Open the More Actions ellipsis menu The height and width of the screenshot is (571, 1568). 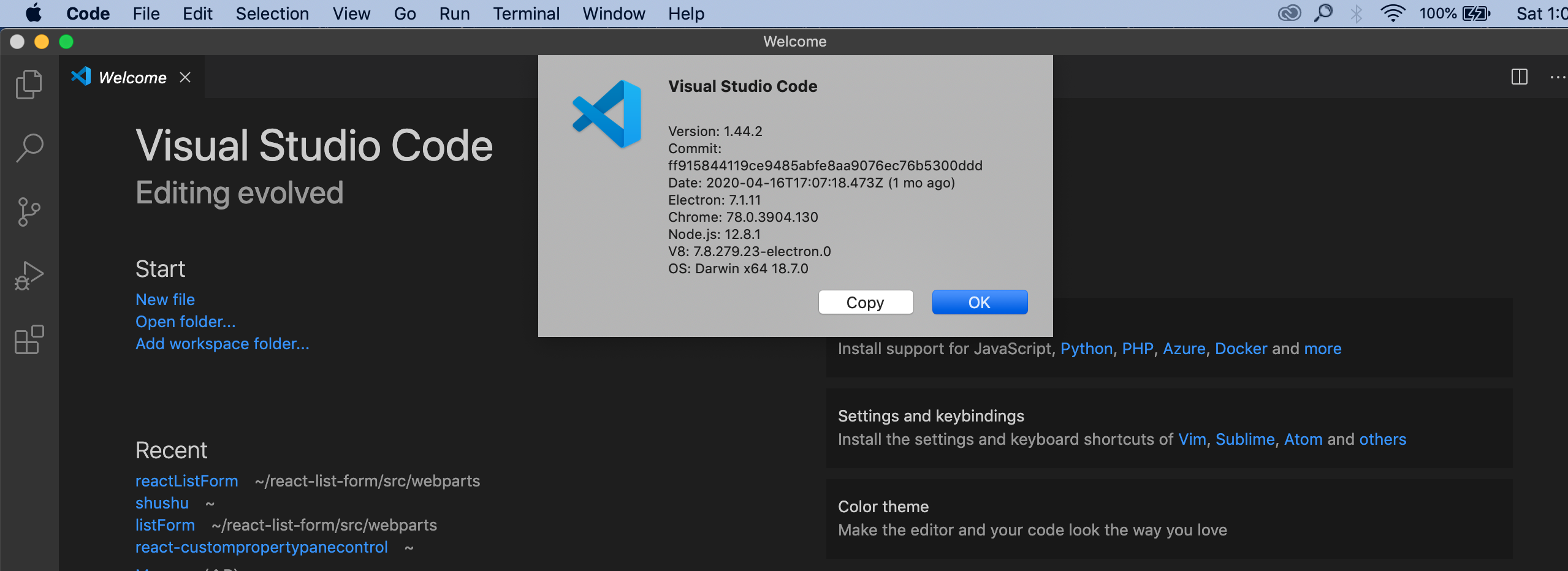point(1558,77)
